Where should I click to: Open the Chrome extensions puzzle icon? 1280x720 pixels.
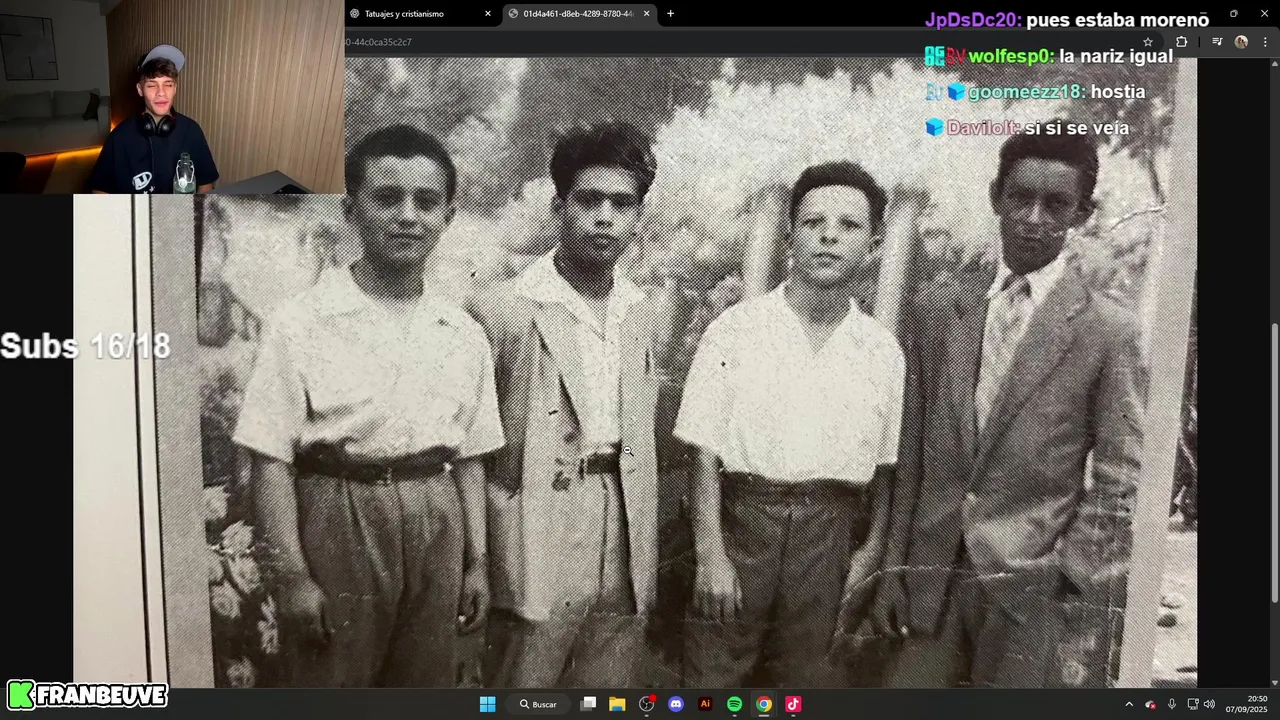tap(1182, 42)
